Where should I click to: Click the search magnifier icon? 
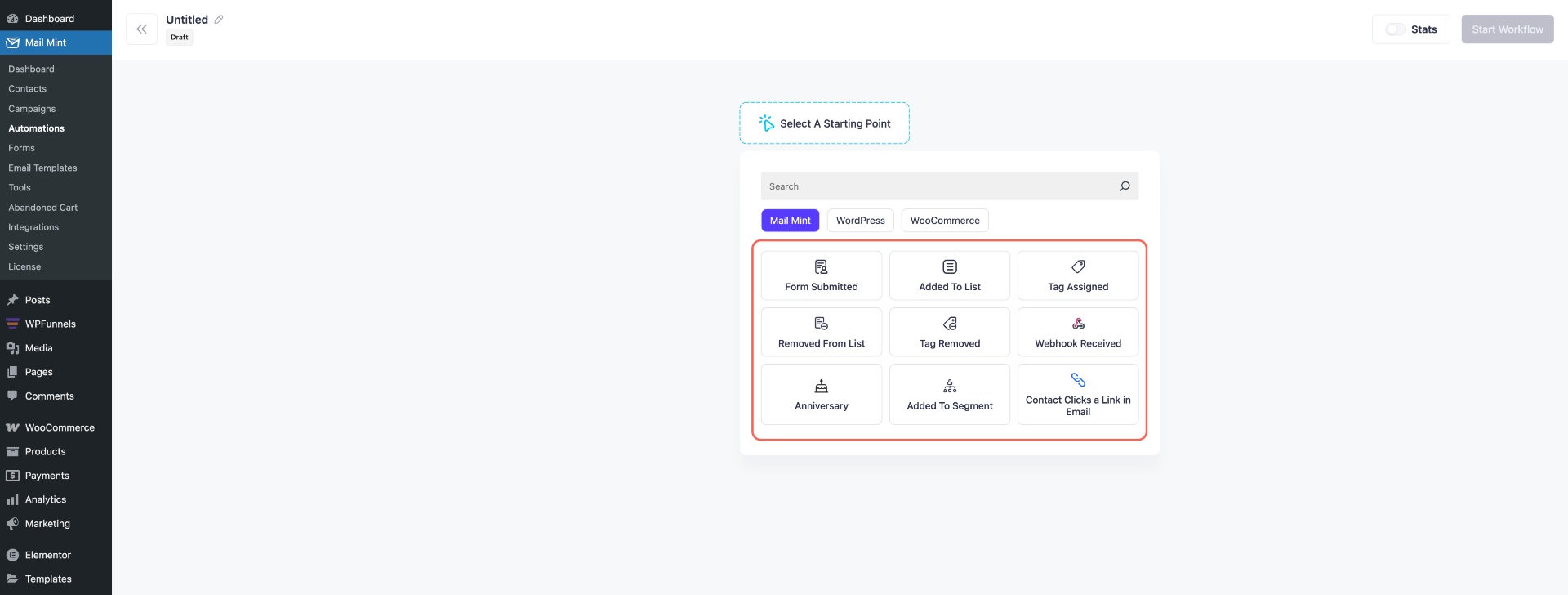pyautogui.click(x=1125, y=186)
